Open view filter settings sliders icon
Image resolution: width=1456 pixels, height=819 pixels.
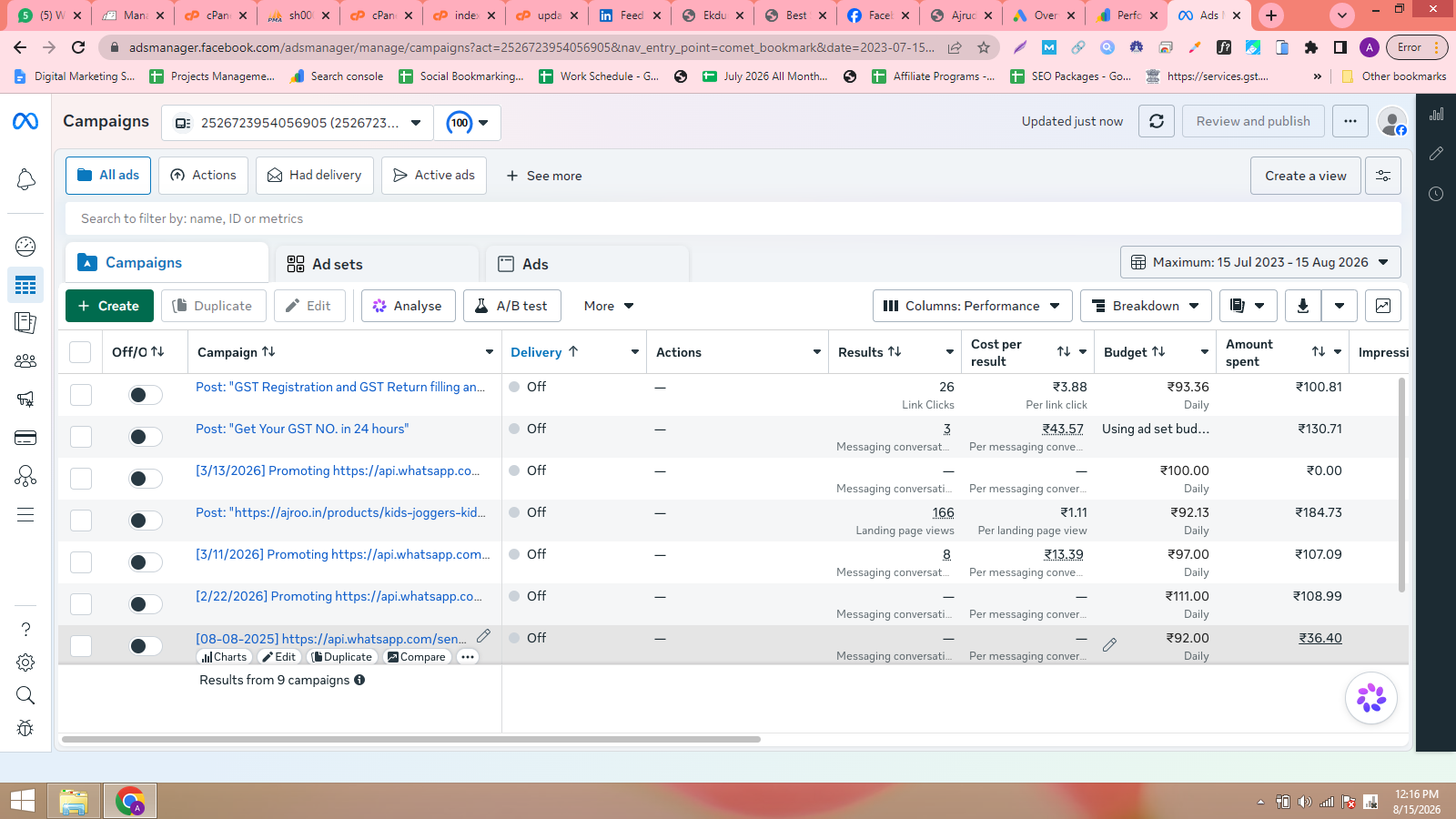pyautogui.click(x=1383, y=176)
